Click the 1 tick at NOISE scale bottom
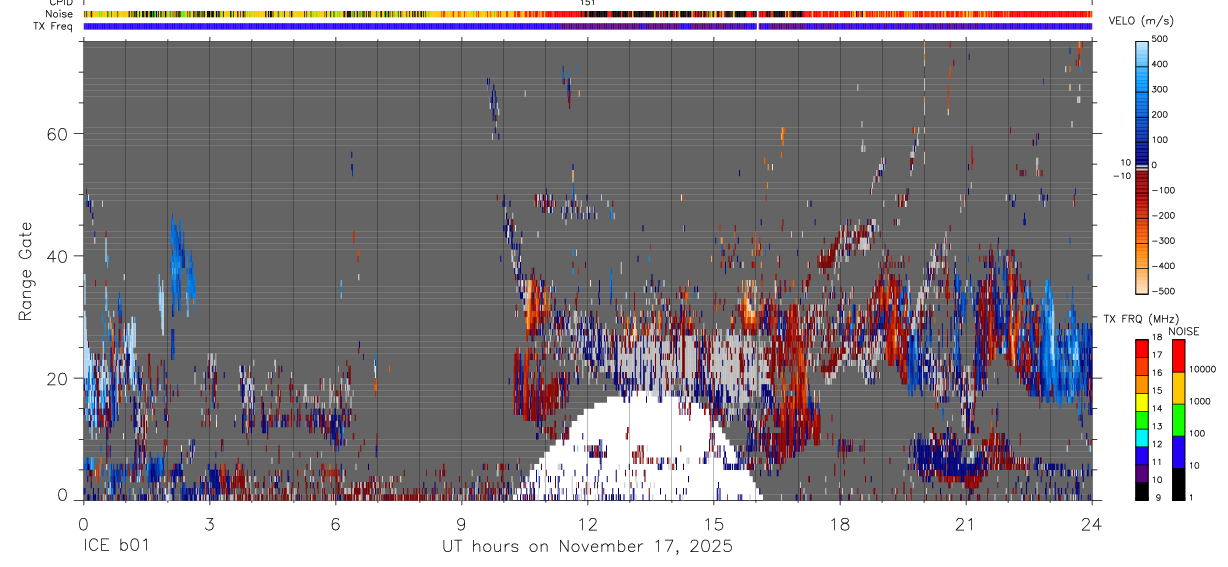Screen dimensions: 1228x567 pyautogui.click(x=1193, y=498)
